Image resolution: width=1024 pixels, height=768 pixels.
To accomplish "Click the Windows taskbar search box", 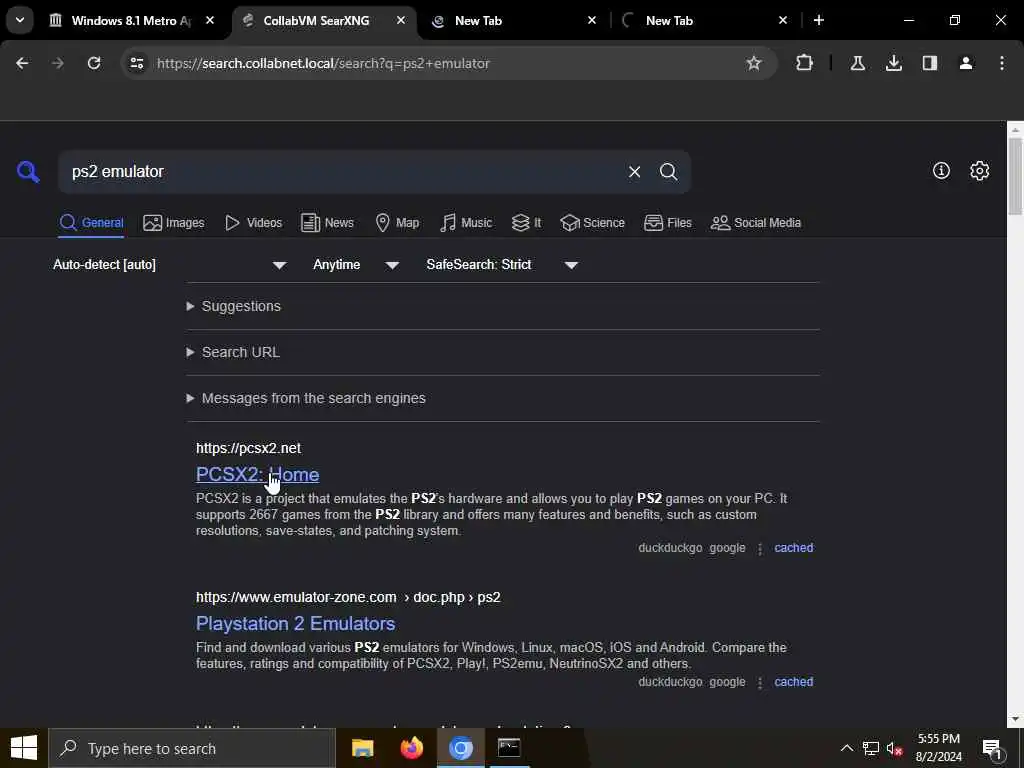I will pos(193,748).
